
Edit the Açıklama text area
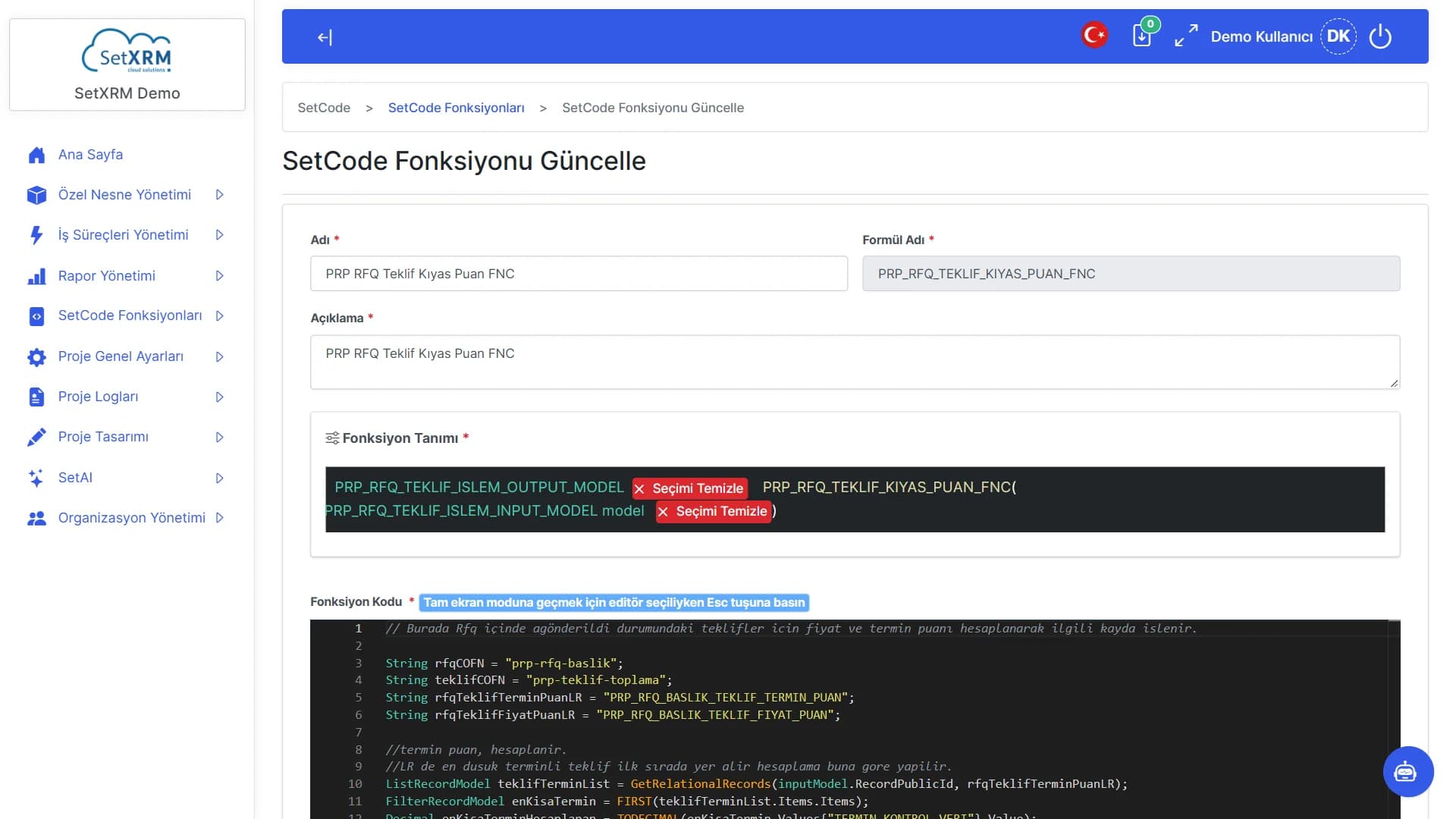[x=855, y=362]
